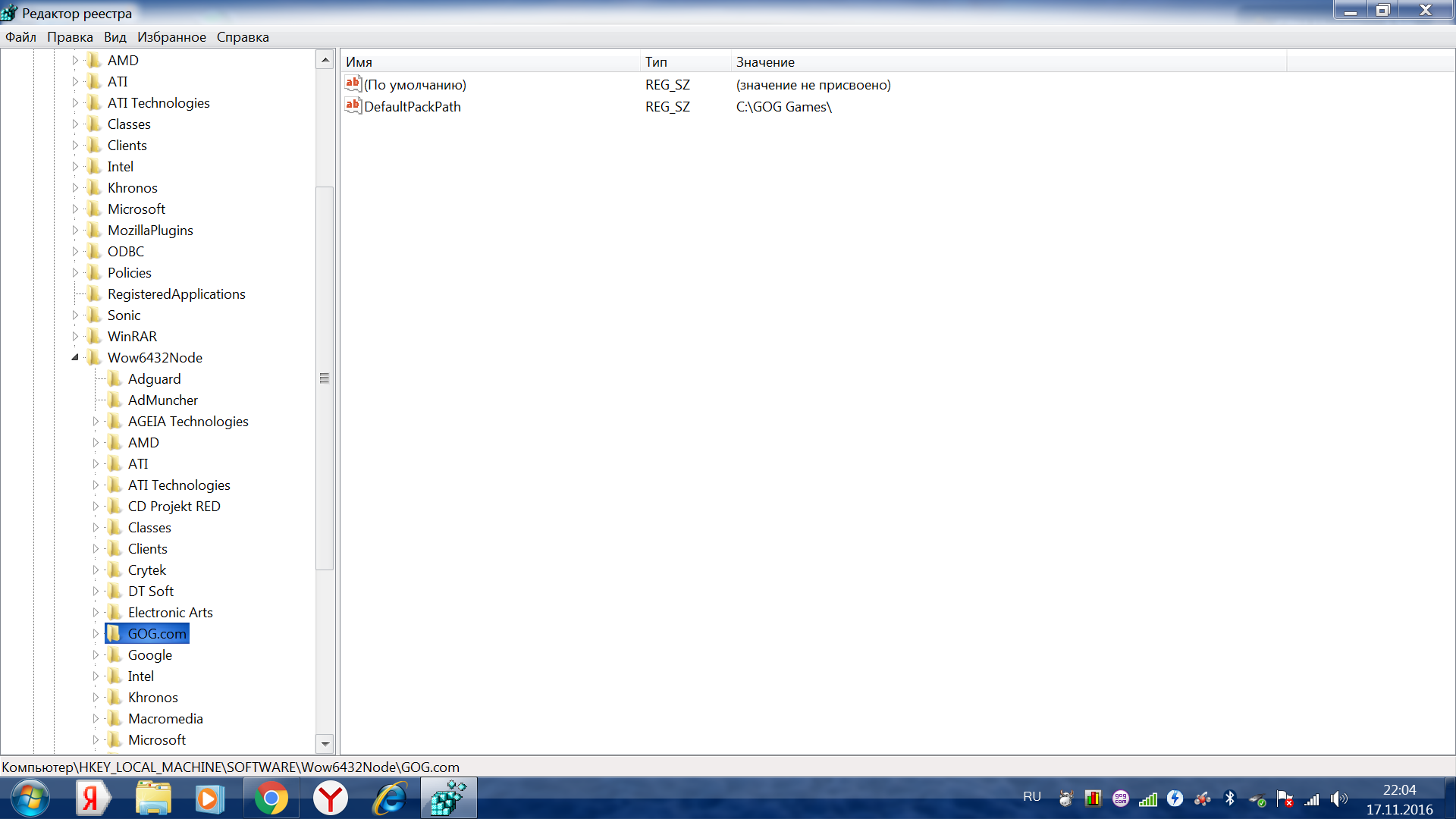Sort by the Имя column header

[x=491, y=62]
